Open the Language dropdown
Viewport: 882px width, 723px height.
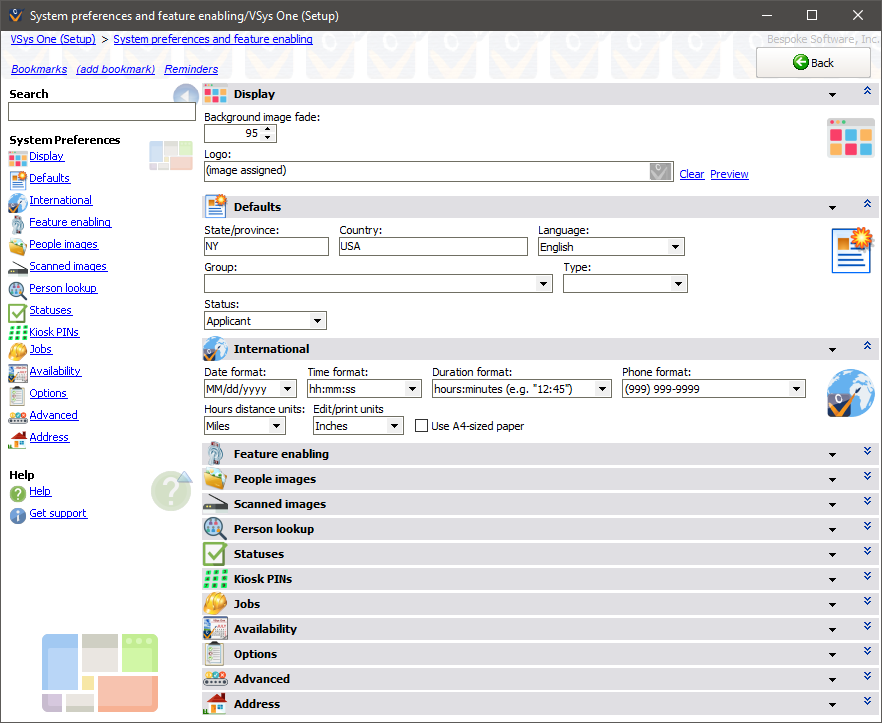675,247
